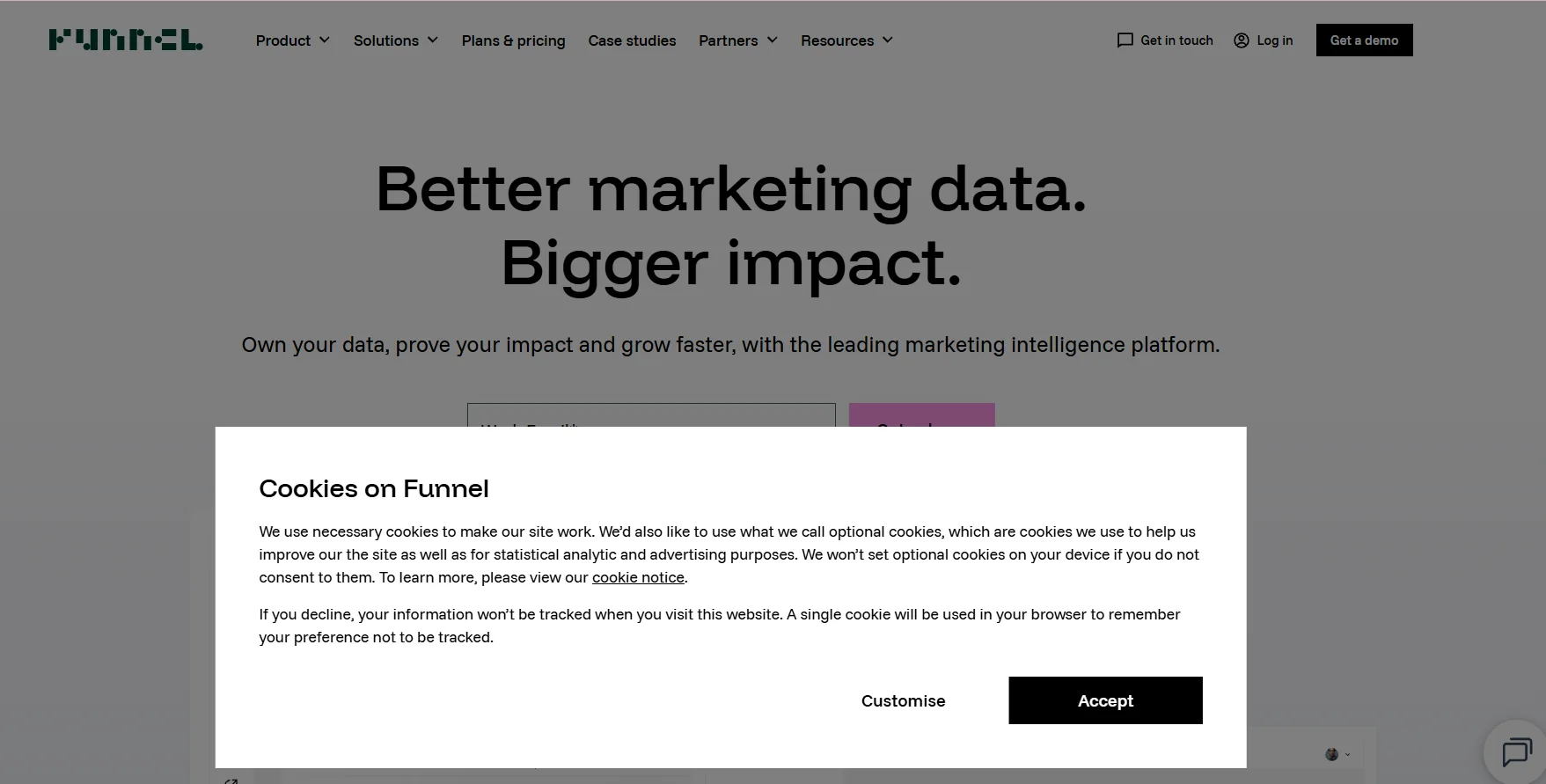This screenshot has height=784, width=1546.
Task: Click the Log in link
Action: 1275,40
